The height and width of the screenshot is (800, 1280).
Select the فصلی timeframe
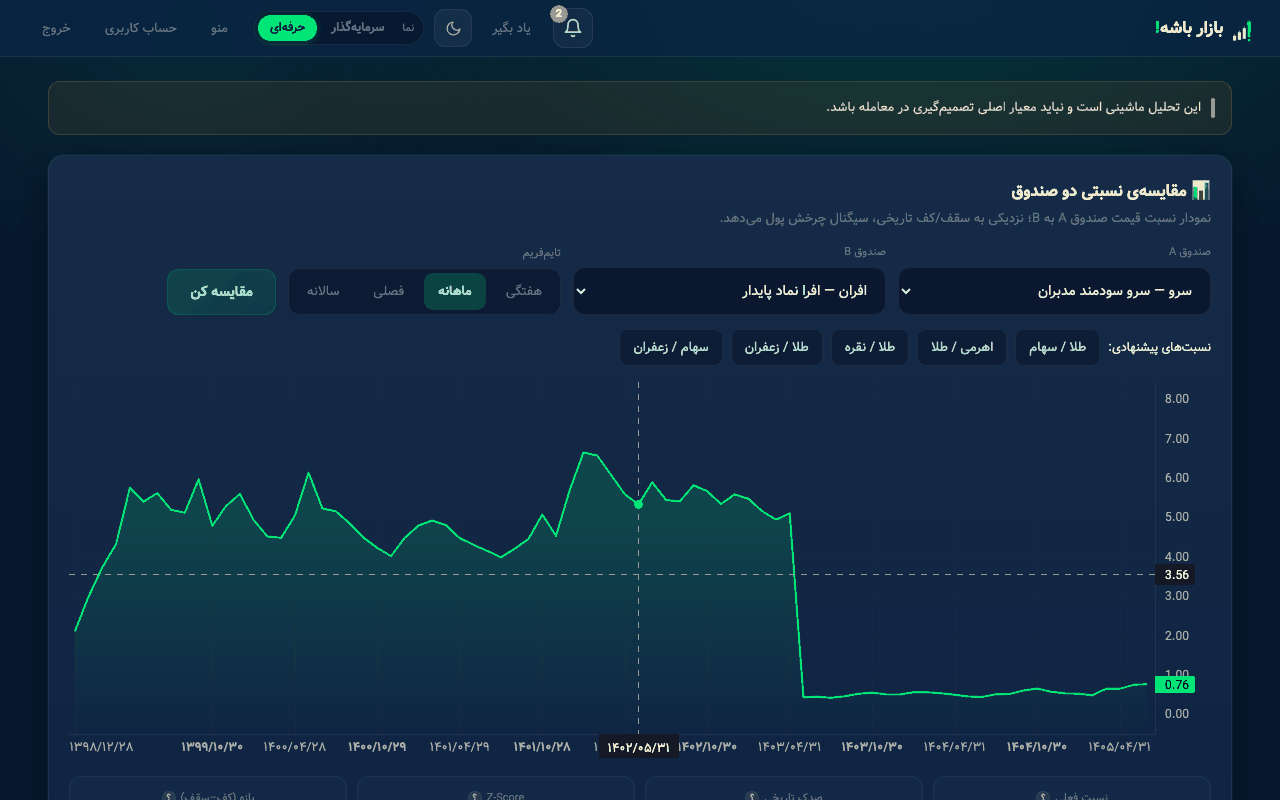[389, 291]
